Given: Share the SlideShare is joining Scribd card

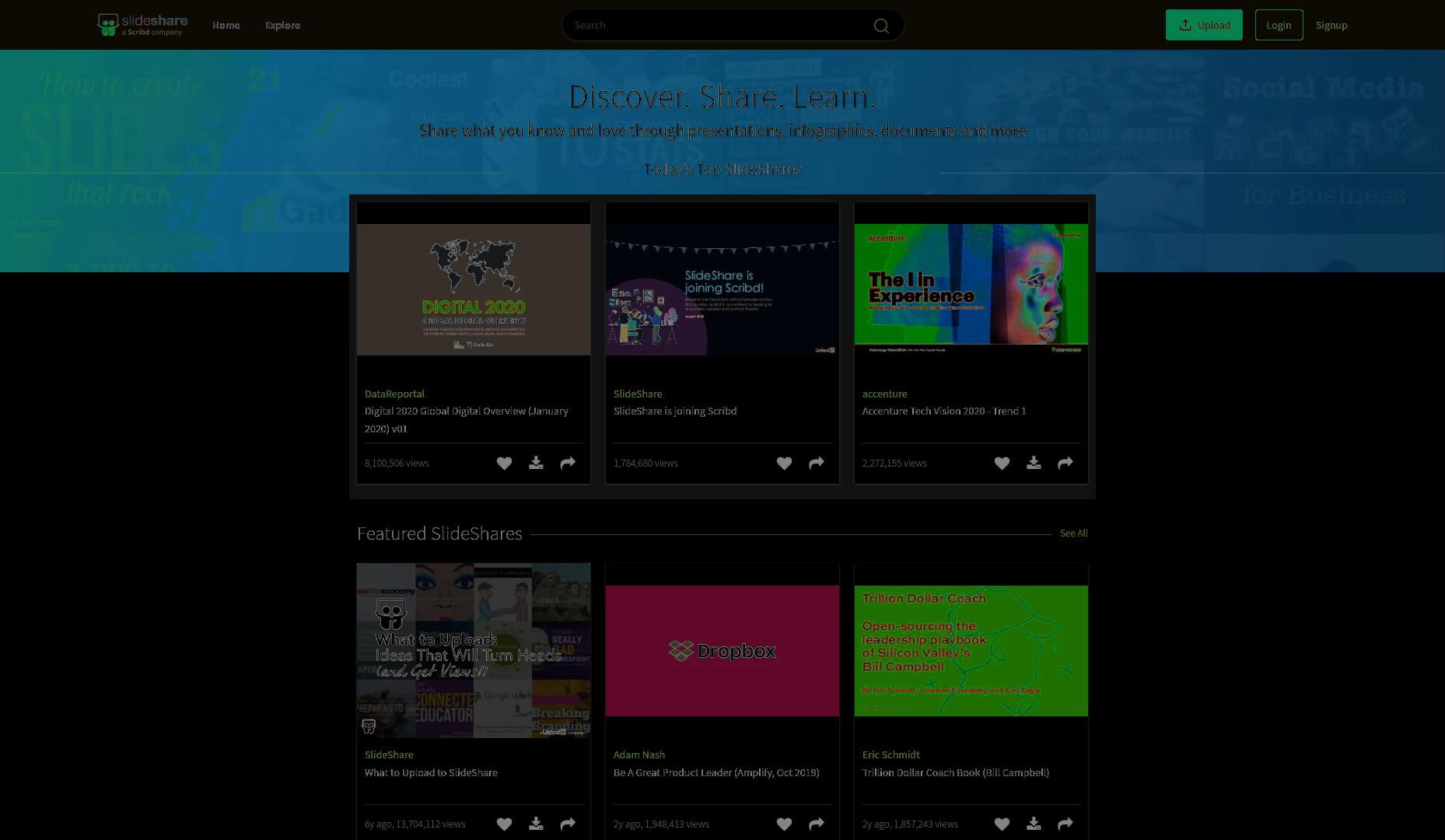Looking at the screenshot, I should tap(817, 464).
